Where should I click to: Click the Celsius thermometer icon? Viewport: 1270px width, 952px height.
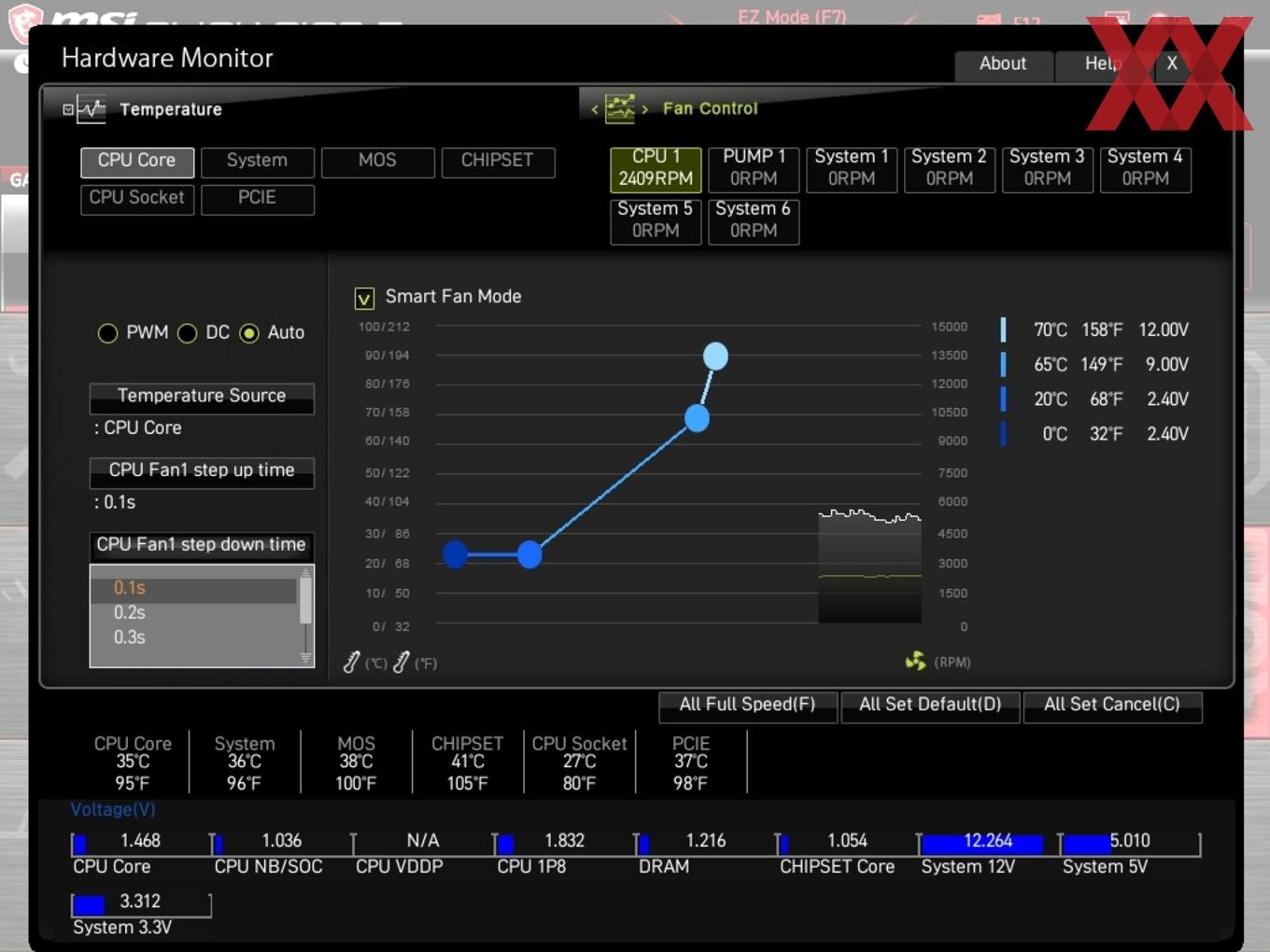tap(351, 663)
